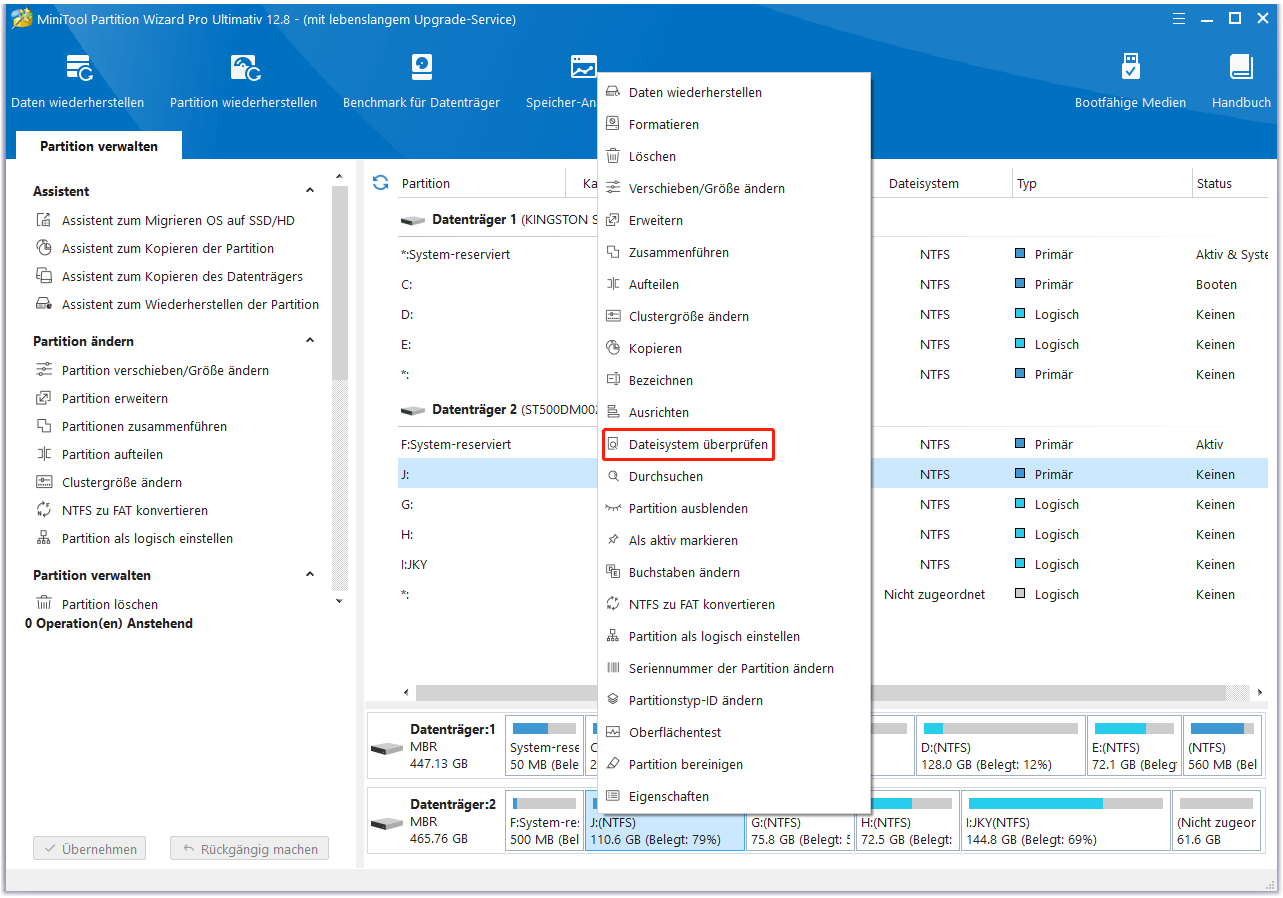Image resolution: width=1283 pixels, height=898 pixels.
Task: Select J:(NTFS) 110.6 GB block in disk map
Action: click(x=664, y=821)
